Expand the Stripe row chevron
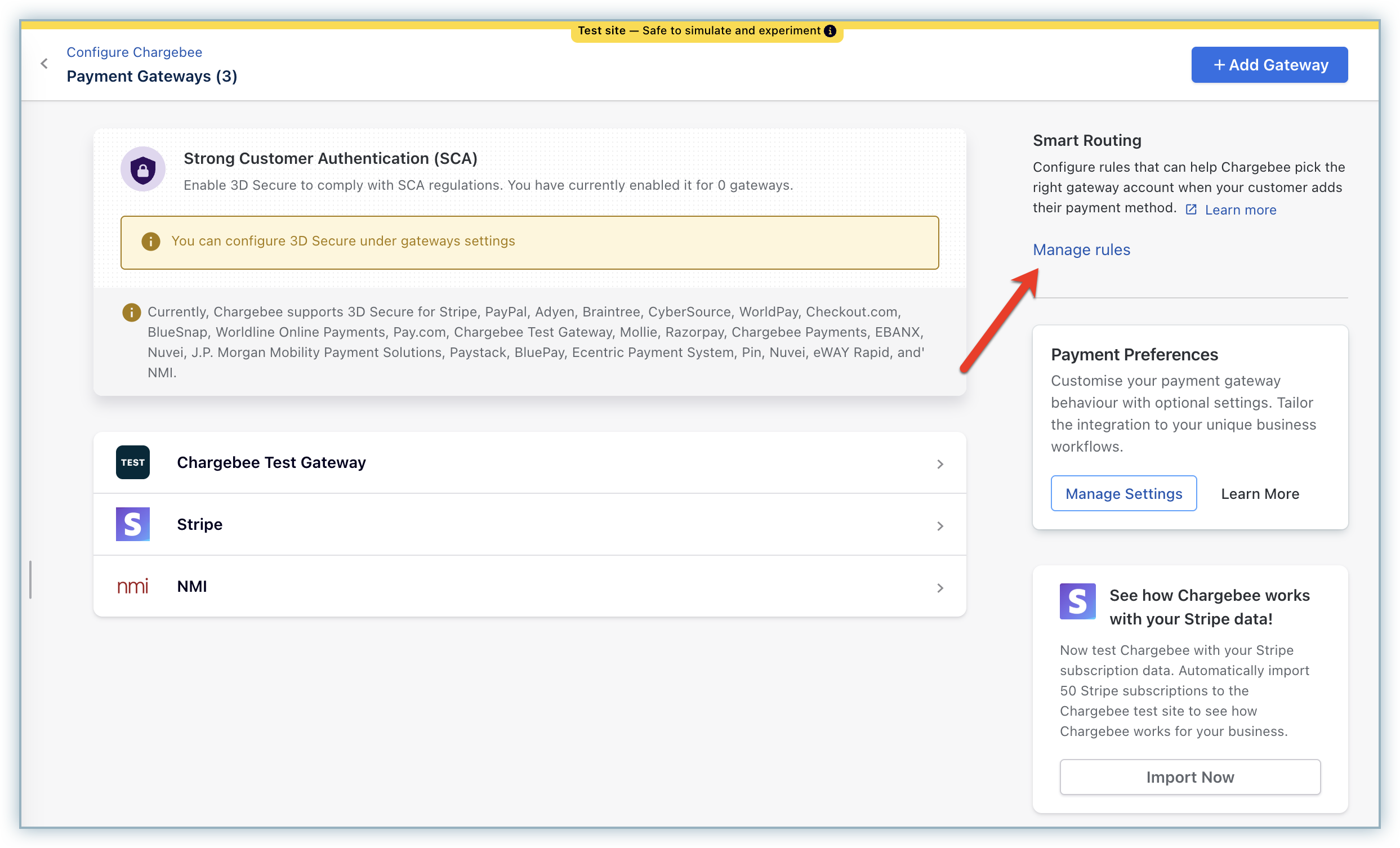This screenshot has height=848, width=1400. pos(940,526)
